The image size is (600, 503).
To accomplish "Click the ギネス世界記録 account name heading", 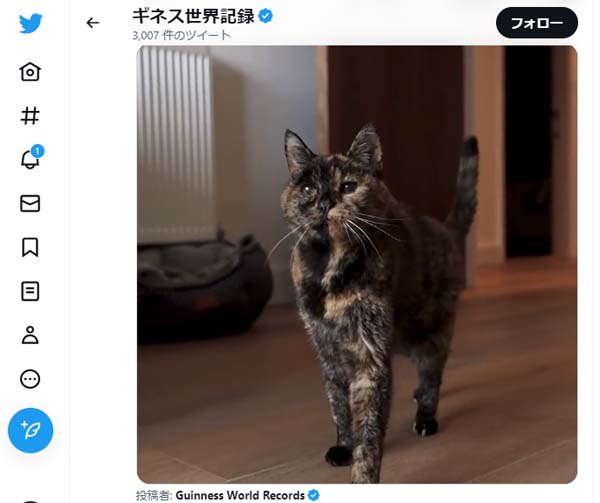I will tap(193, 16).
